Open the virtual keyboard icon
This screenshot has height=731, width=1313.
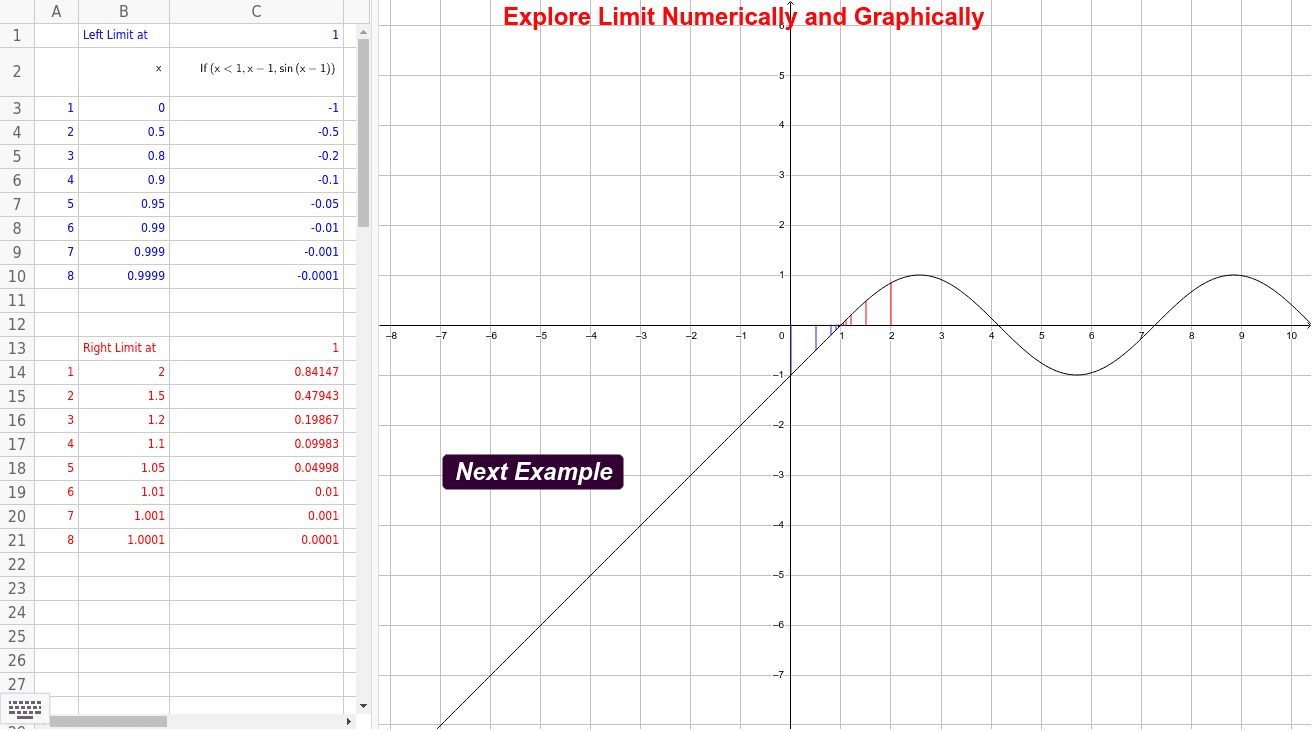(24, 709)
